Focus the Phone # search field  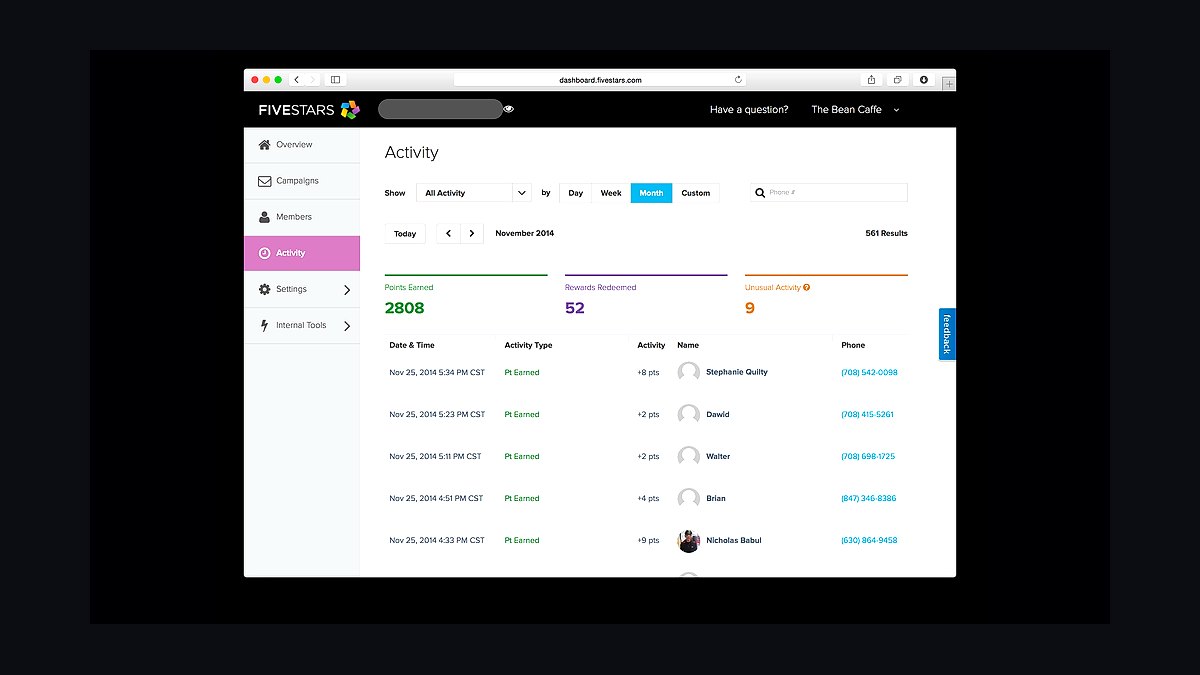pos(829,193)
